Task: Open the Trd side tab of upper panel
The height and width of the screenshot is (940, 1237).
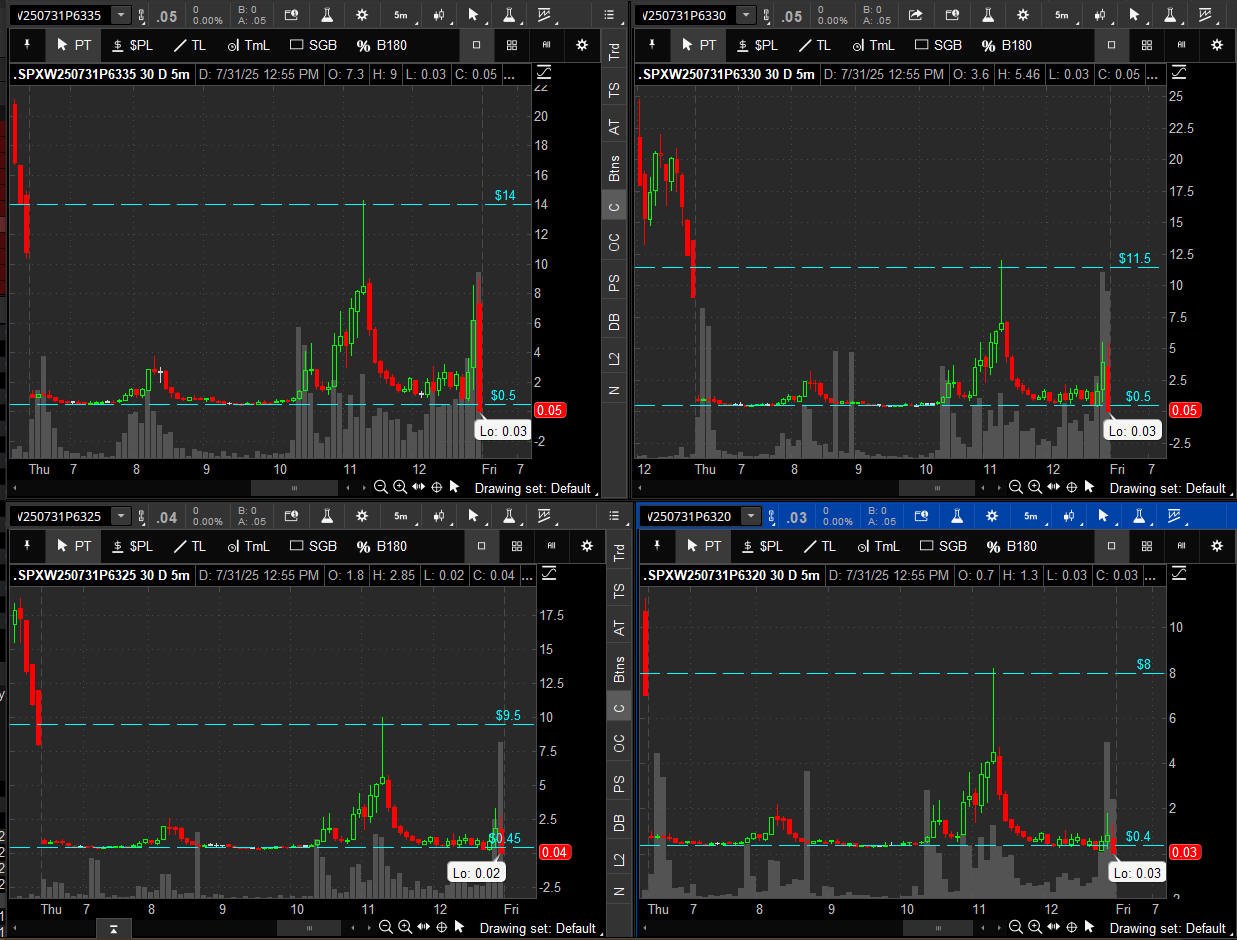Action: [615, 51]
